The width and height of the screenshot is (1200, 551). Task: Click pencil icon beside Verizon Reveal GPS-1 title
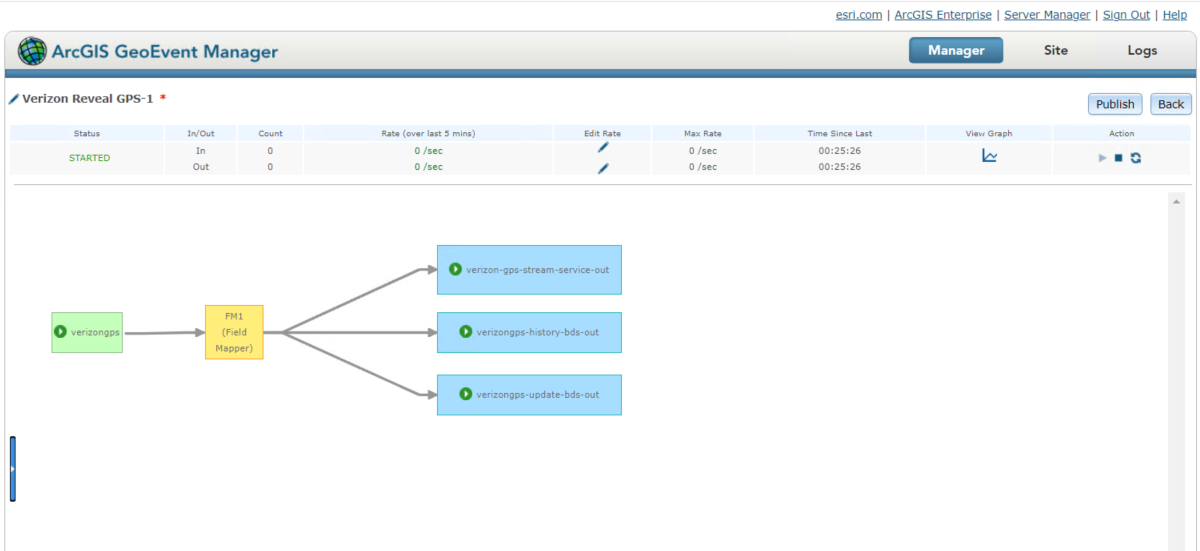pos(14,99)
